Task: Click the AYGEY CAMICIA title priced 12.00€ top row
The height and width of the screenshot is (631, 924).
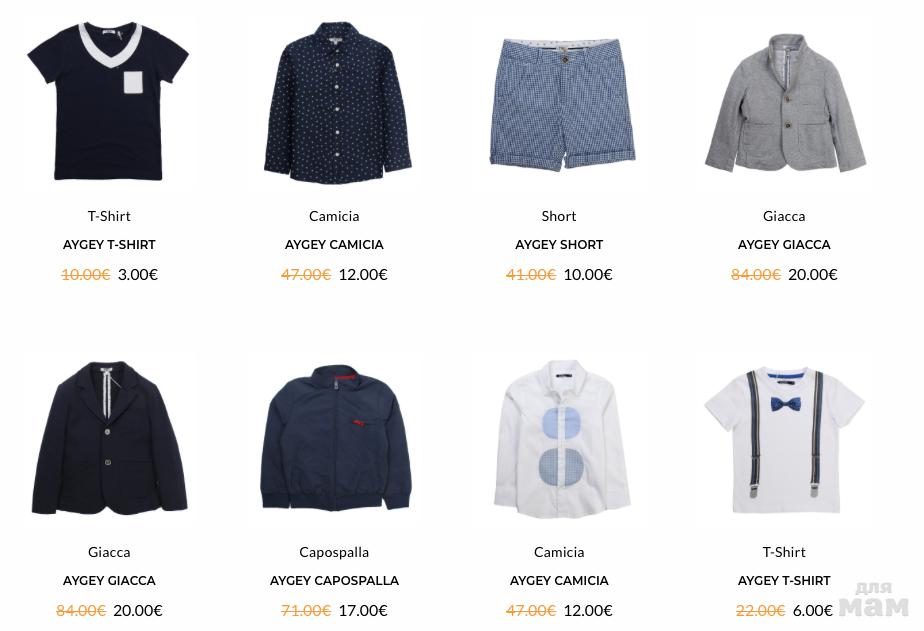Action: point(334,245)
